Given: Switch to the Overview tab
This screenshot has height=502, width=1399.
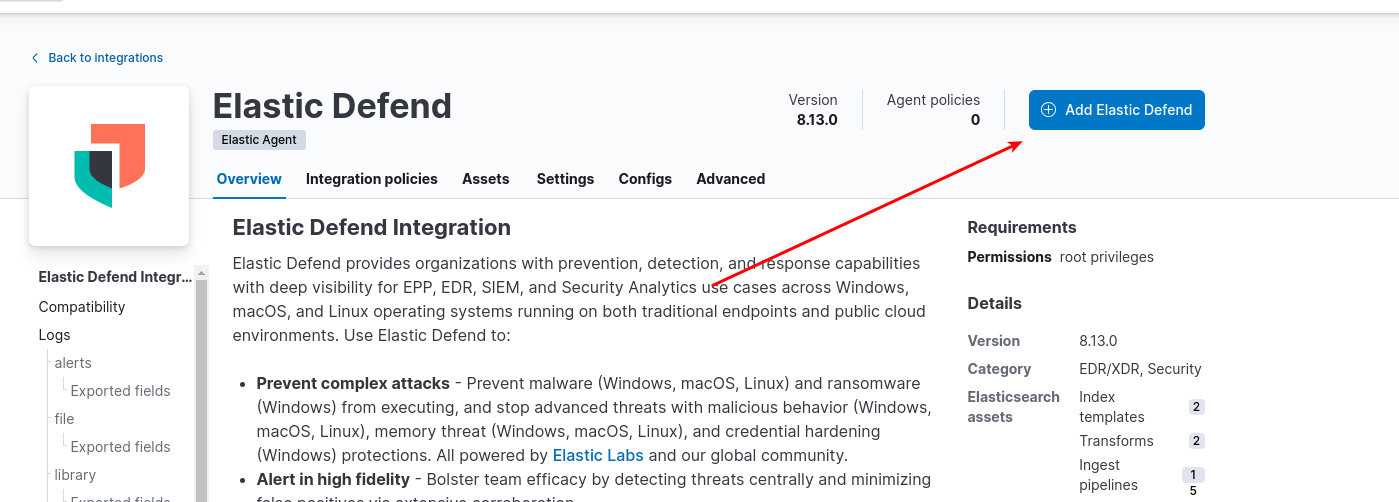Looking at the screenshot, I should click(x=249, y=179).
